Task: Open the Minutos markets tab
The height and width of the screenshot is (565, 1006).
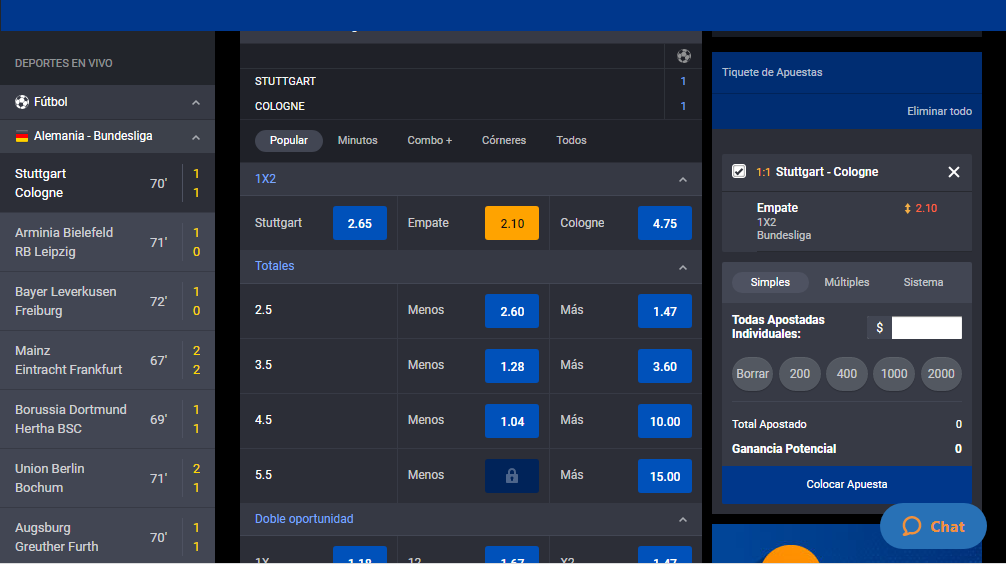Action: (x=357, y=140)
